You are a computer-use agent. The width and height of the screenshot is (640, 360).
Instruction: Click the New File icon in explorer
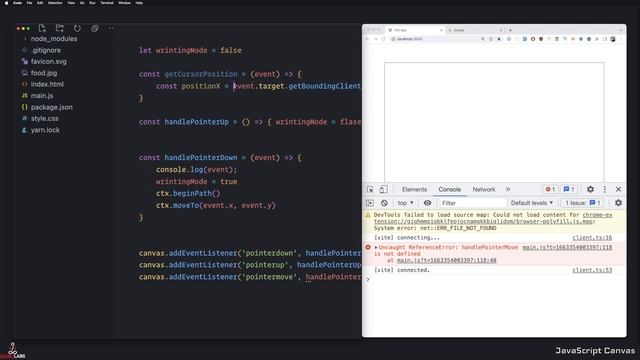(42, 28)
